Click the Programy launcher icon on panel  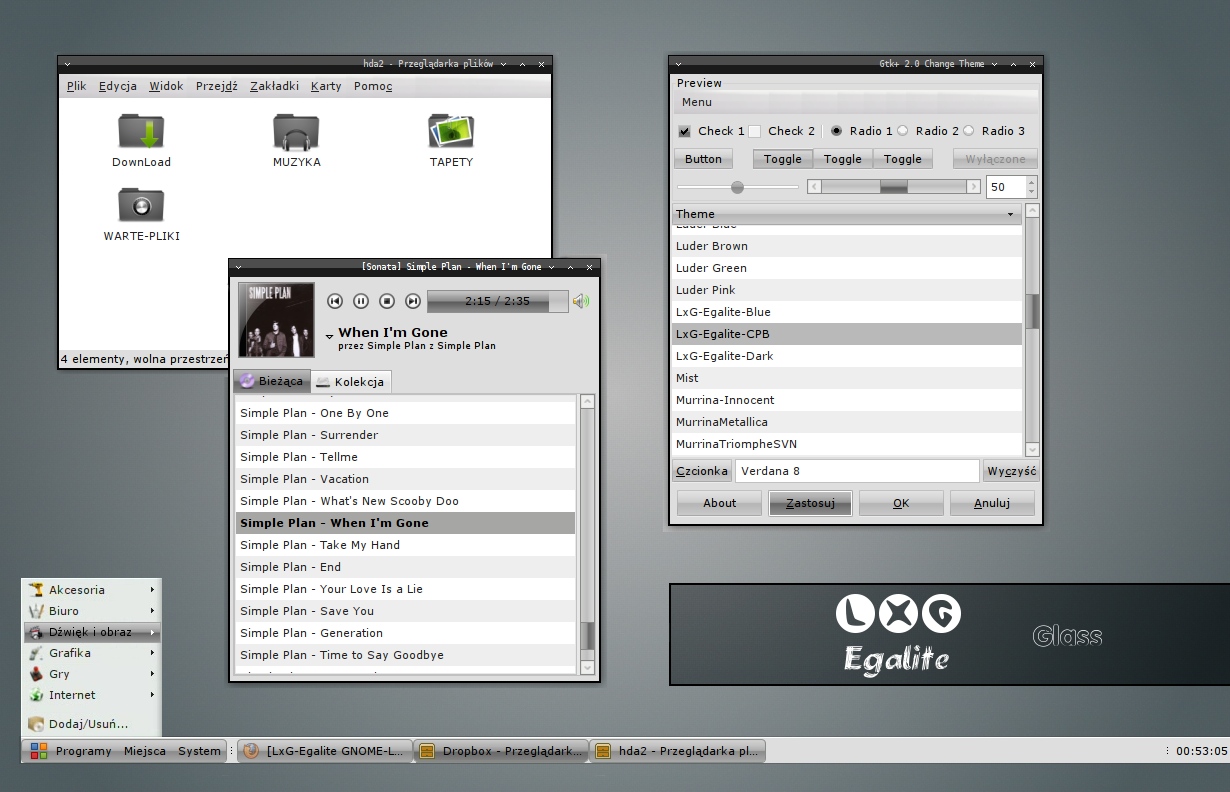(x=39, y=751)
